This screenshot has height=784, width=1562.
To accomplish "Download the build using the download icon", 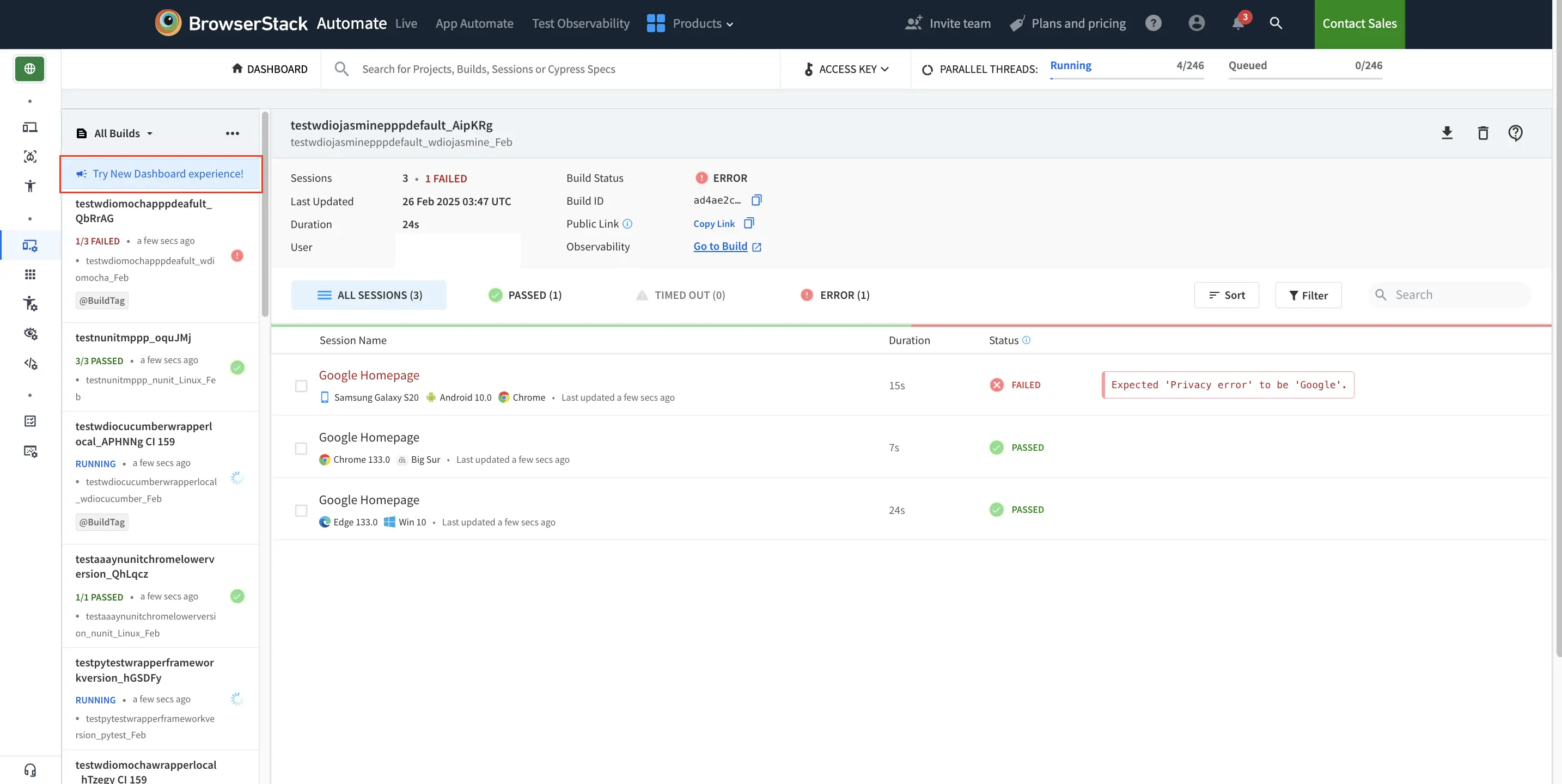I will pyautogui.click(x=1448, y=133).
